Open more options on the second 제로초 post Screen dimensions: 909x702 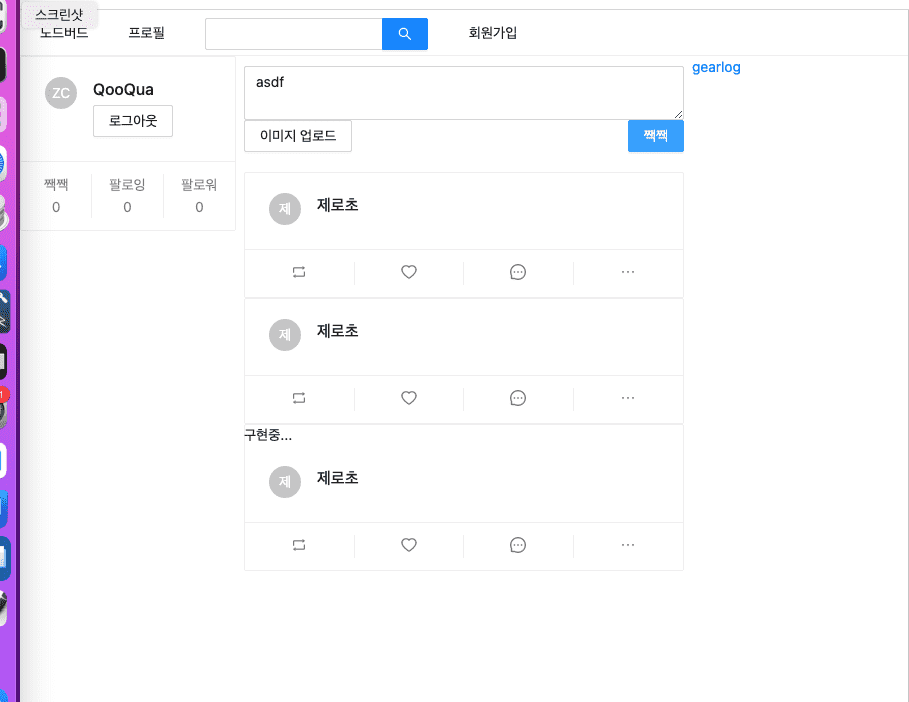tap(628, 398)
